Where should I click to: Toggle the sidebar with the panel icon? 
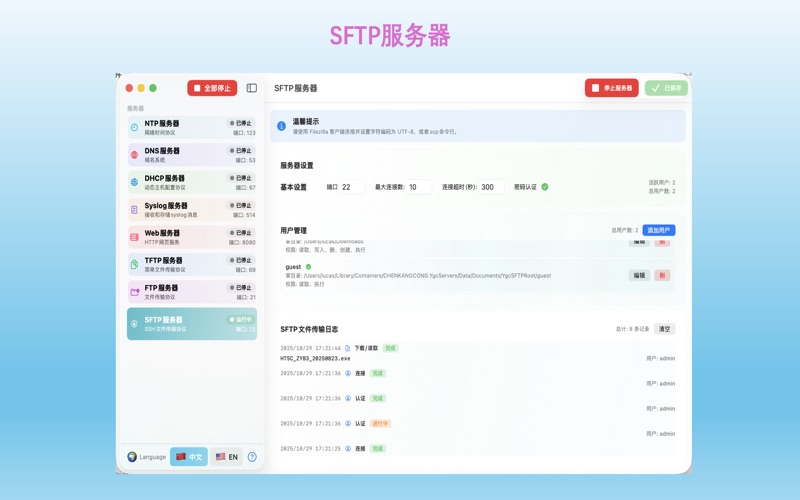pos(252,88)
